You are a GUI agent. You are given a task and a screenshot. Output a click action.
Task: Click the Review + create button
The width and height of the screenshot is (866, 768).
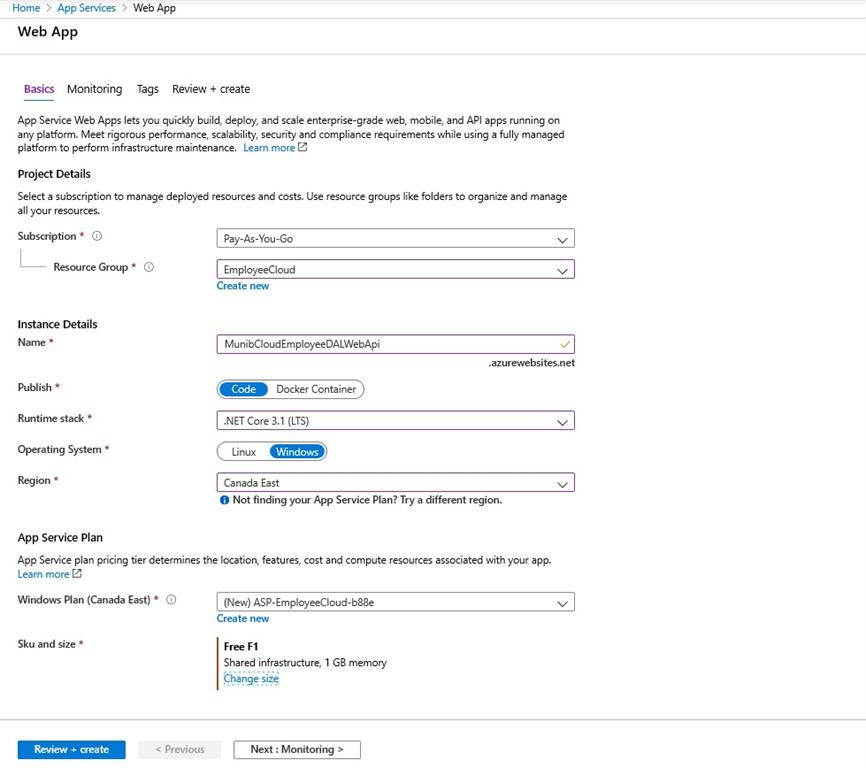70,749
